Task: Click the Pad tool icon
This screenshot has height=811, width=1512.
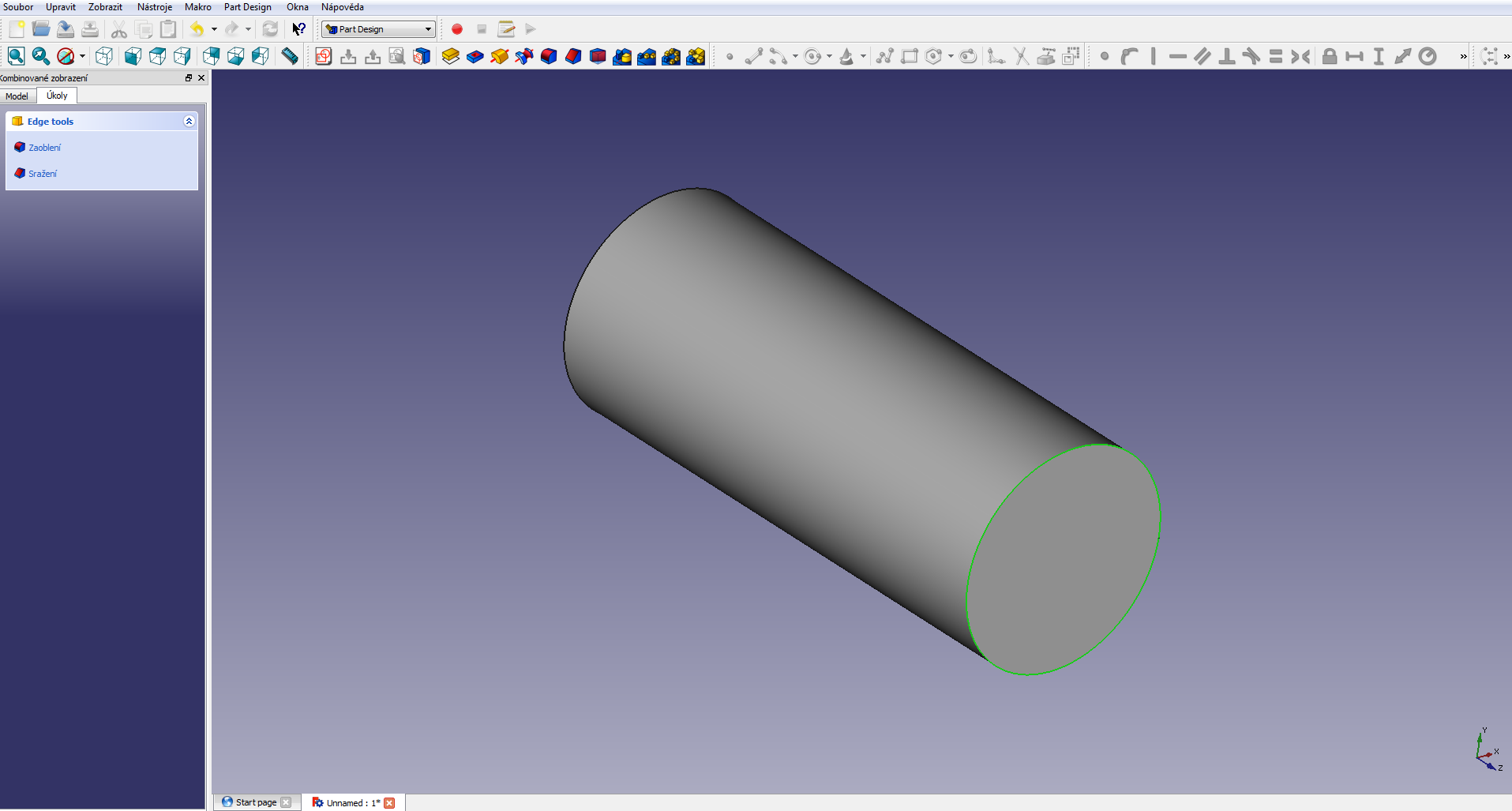Action: pyautogui.click(x=450, y=56)
